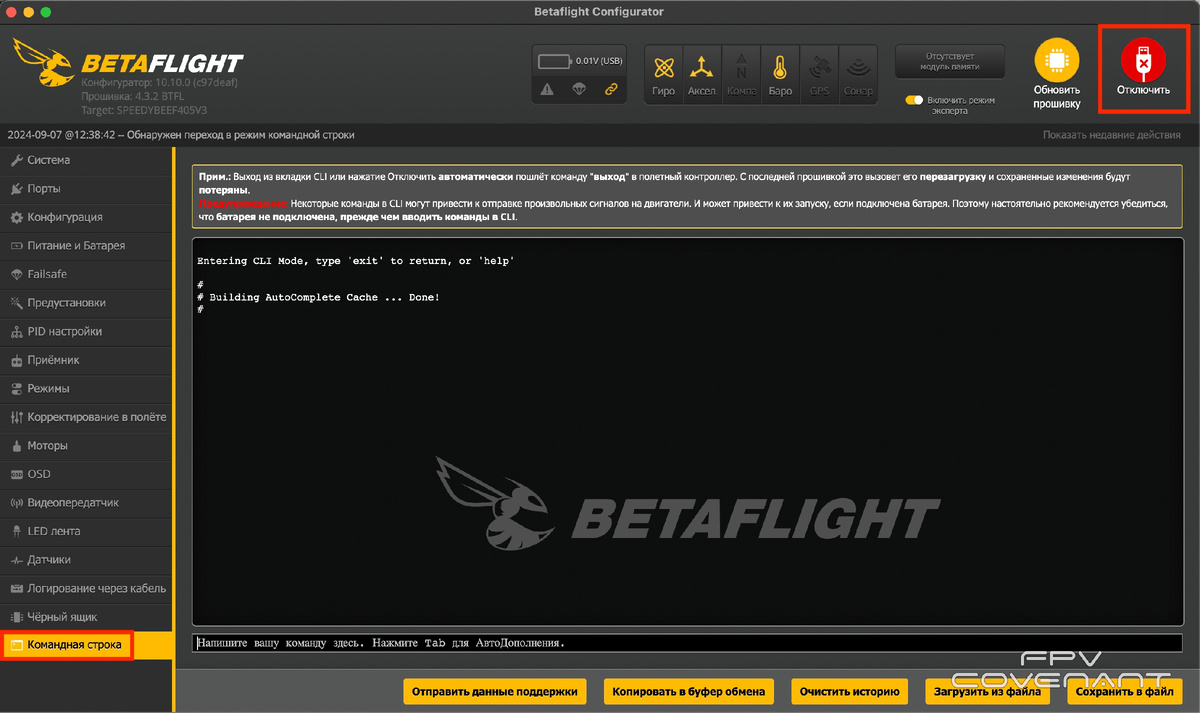The width and height of the screenshot is (1200, 713).
Task: Open the Питание и Батарея tab
Action: coord(87,245)
